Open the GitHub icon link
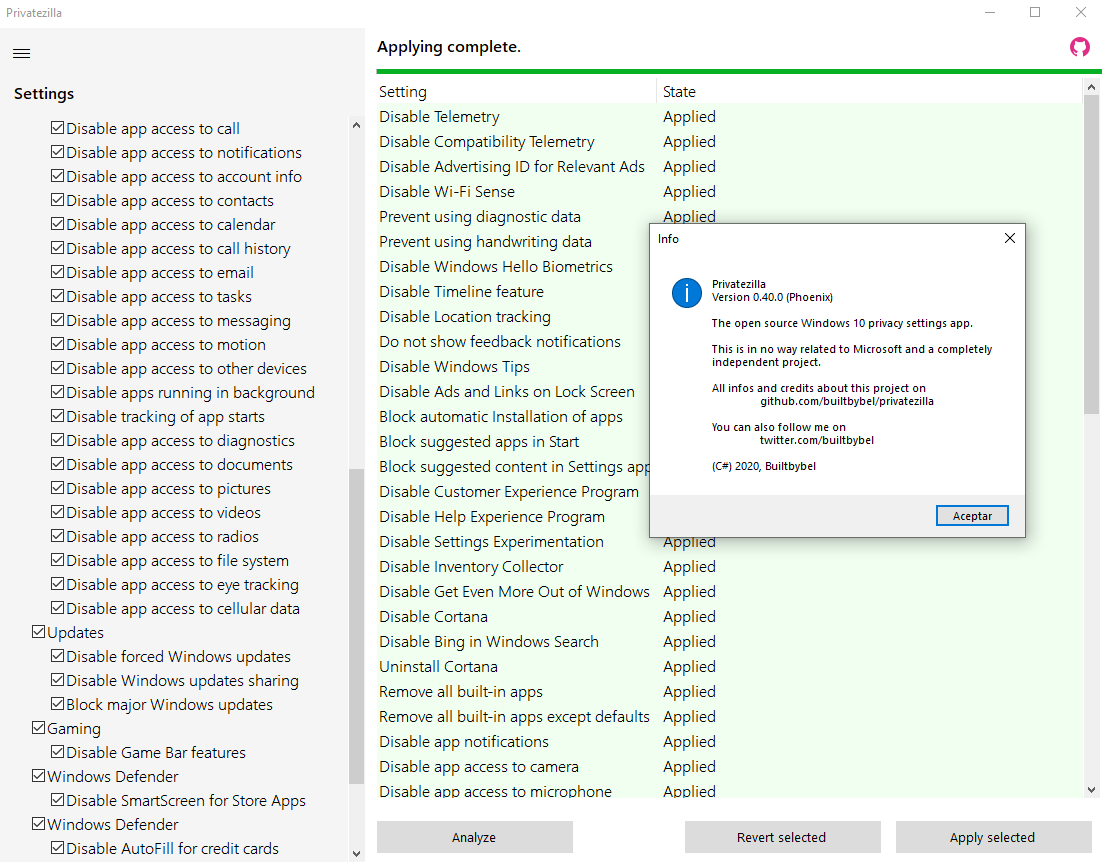This screenshot has height=862, width=1102. point(1080,47)
